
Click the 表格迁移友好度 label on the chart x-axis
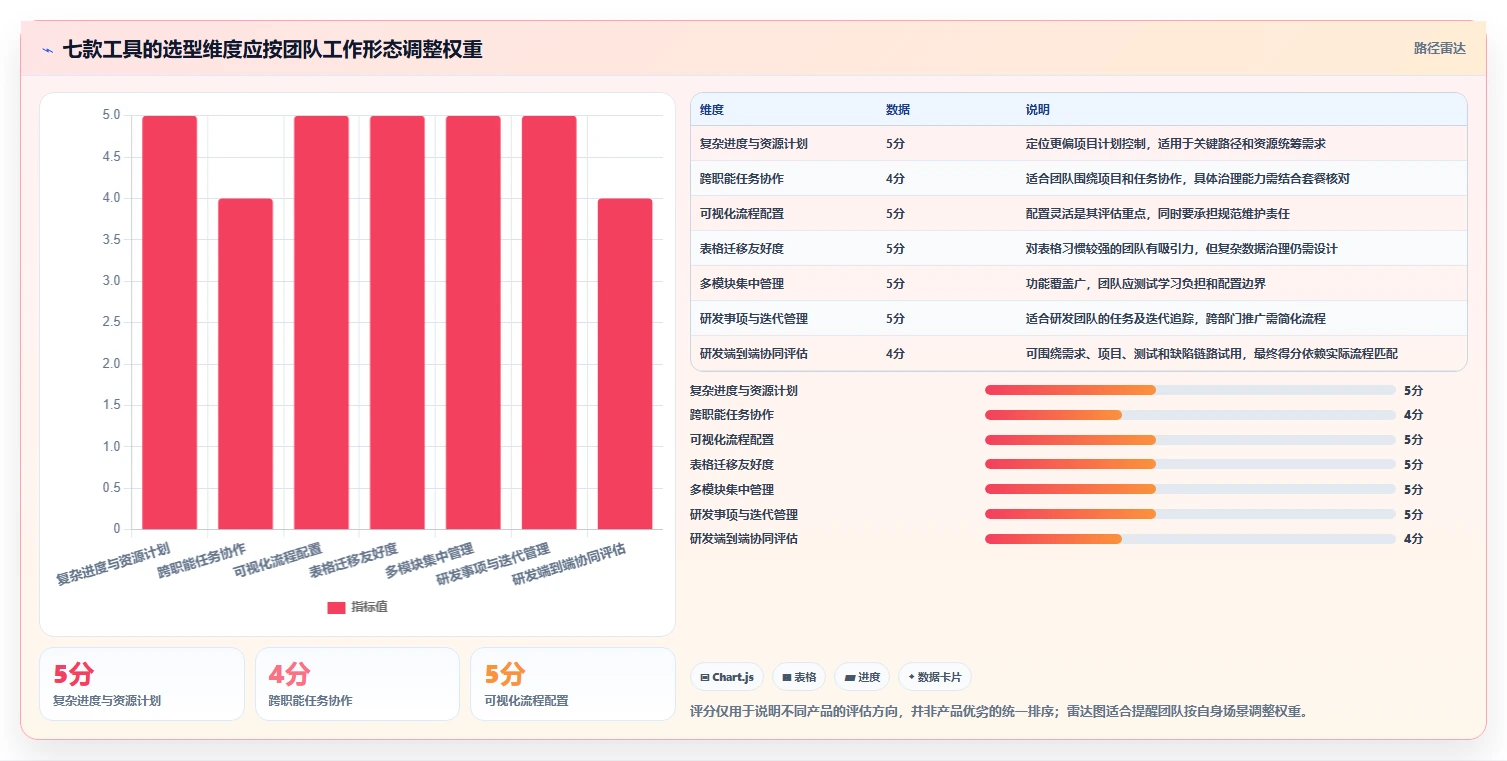[x=354, y=560]
